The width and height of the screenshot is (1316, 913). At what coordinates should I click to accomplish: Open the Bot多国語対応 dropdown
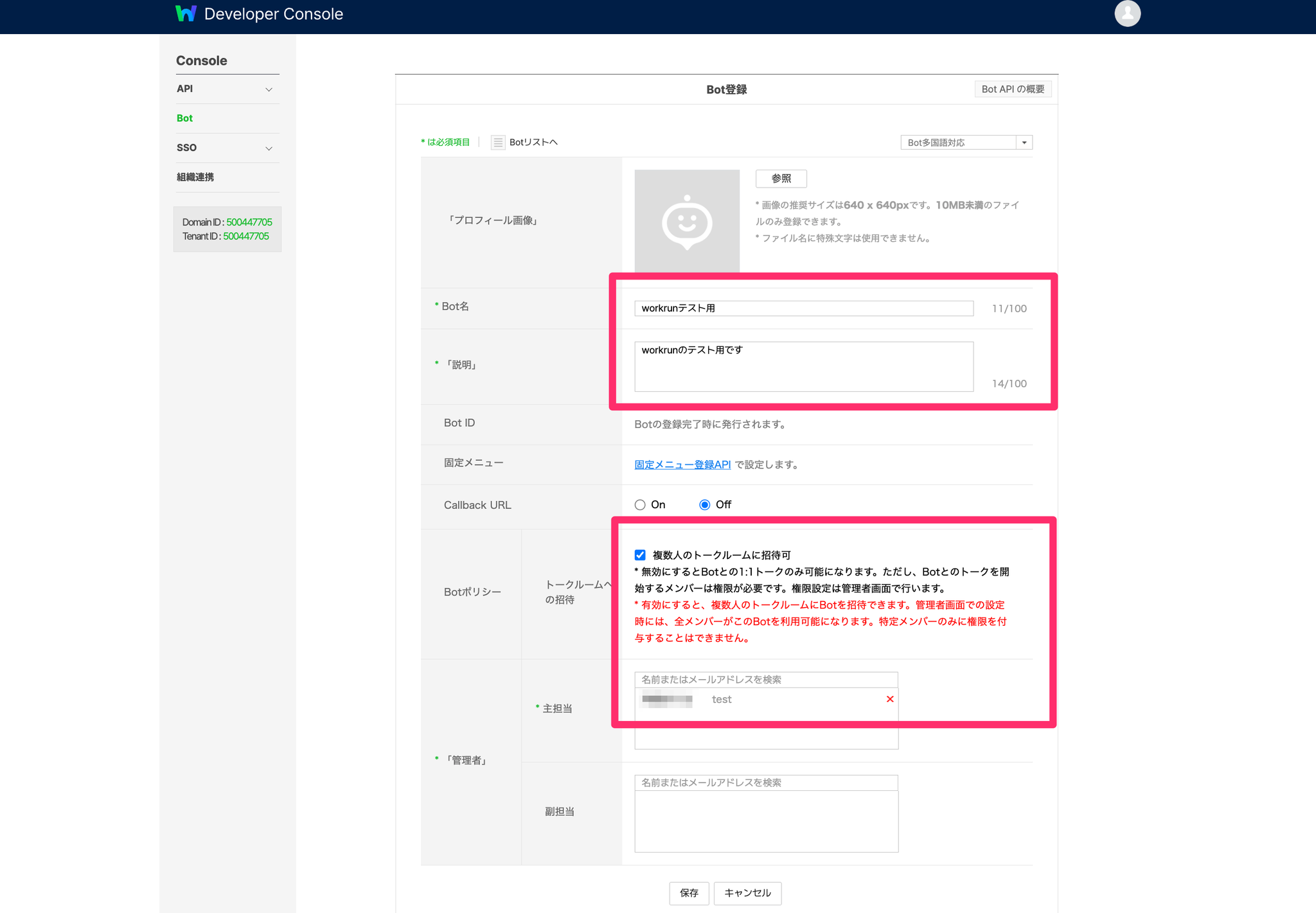(966, 143)
